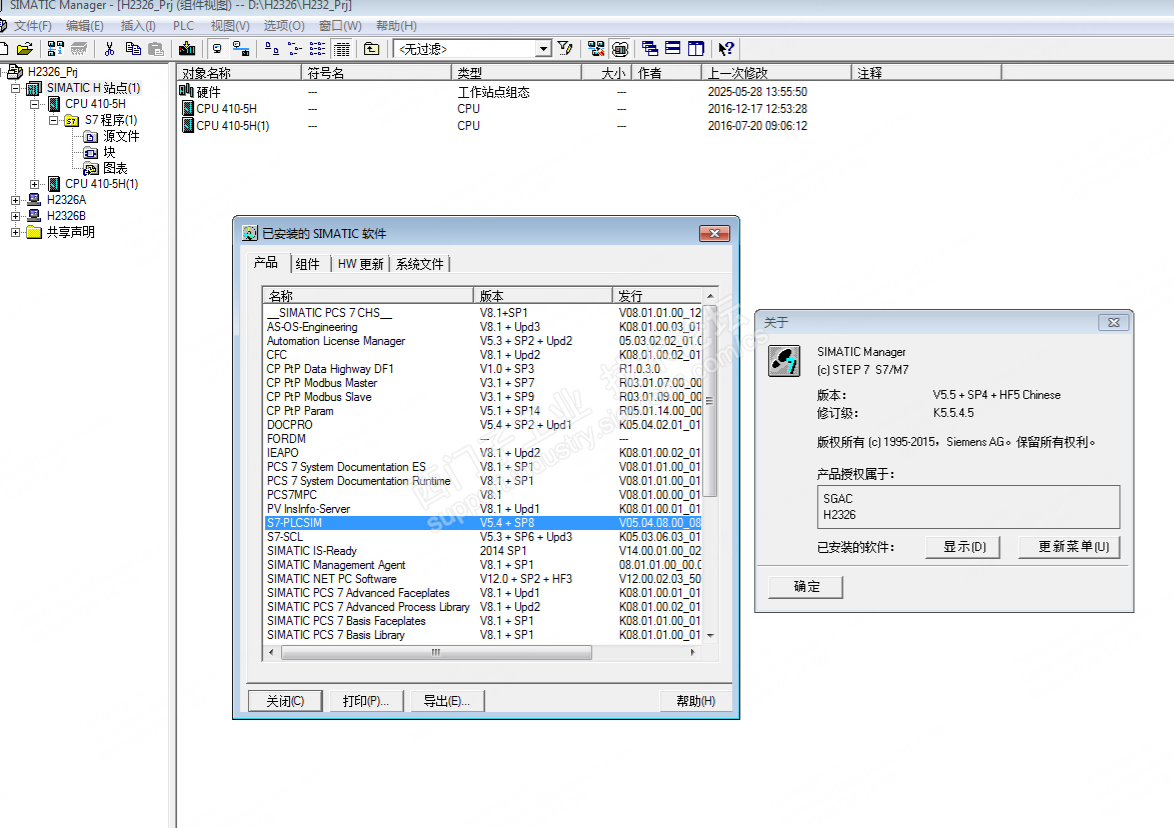Screen dimensions: 1174x828
Task: Switch to the HW 更新 tab
Action: tap(360, 264)
